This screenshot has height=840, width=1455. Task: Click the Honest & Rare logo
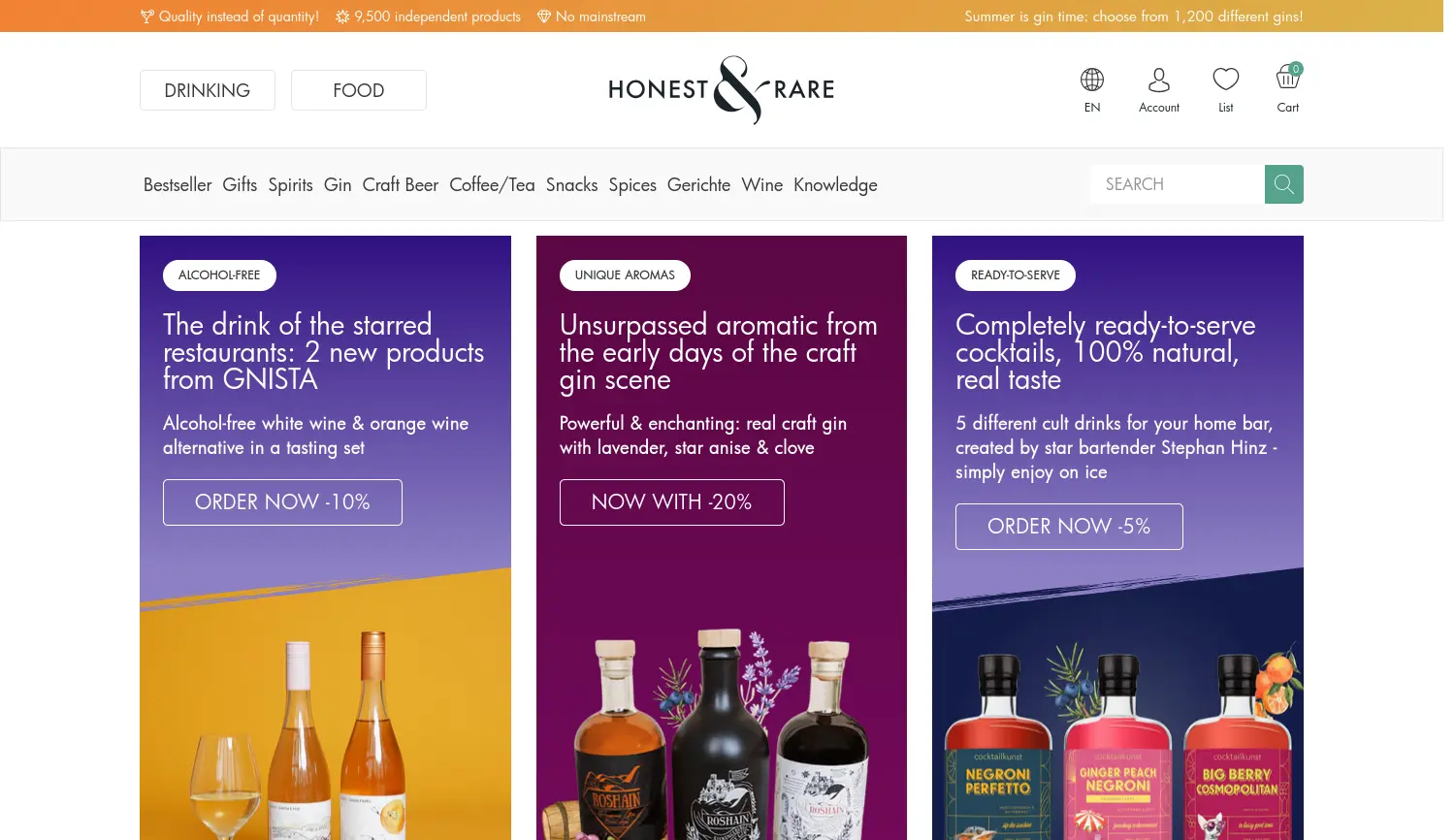[722, 89]
